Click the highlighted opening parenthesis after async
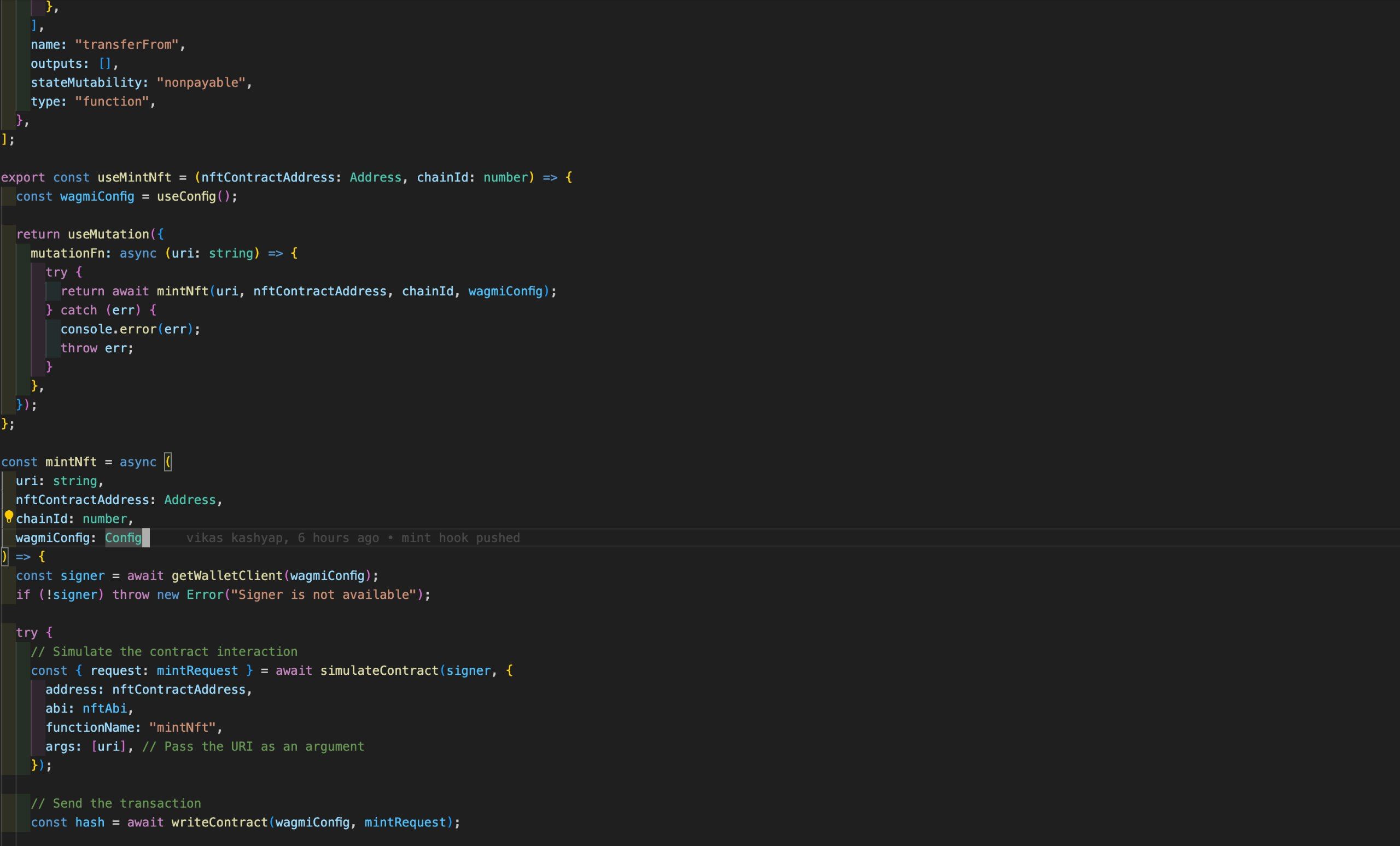This screenshot has height=846, width=1400. [167, 462]
